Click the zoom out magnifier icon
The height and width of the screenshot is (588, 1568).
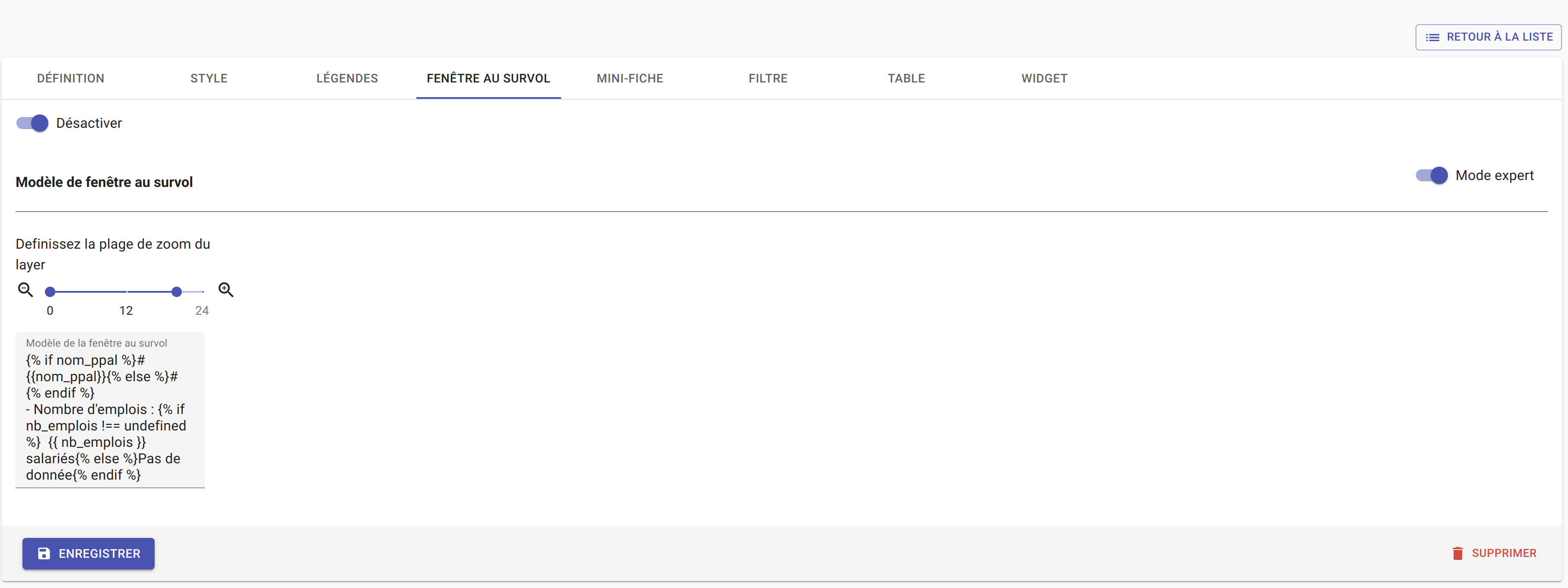tap(25, 290)
